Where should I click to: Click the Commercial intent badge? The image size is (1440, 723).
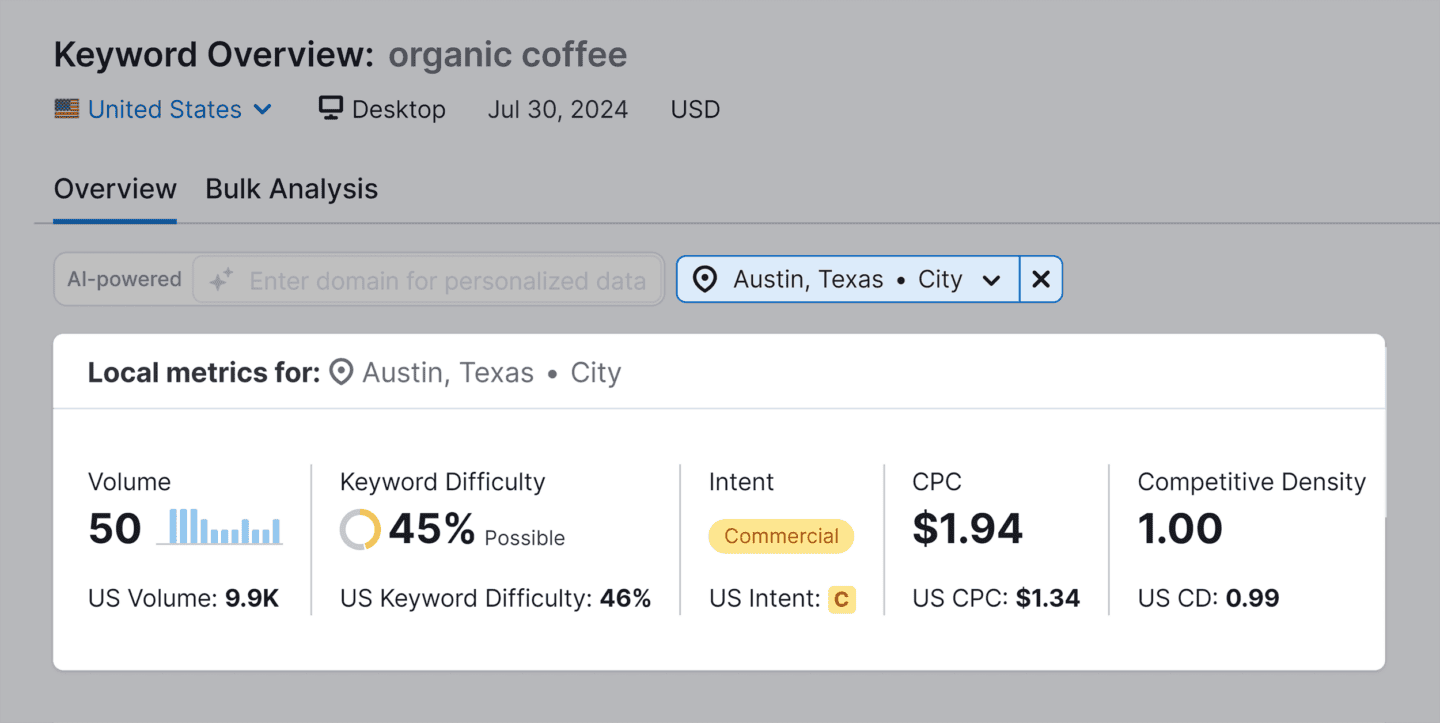tap(780, 536)
